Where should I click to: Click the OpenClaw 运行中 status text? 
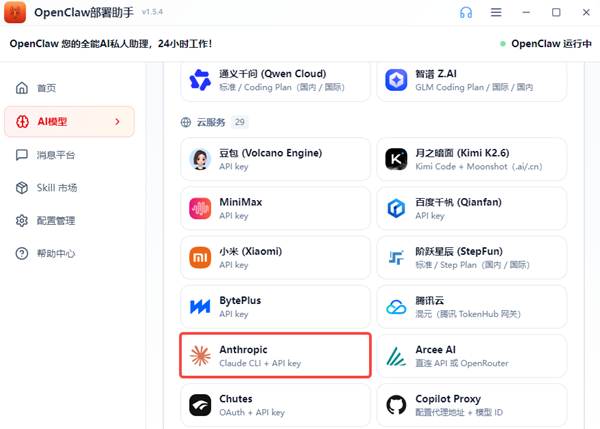tap(551, 44)
